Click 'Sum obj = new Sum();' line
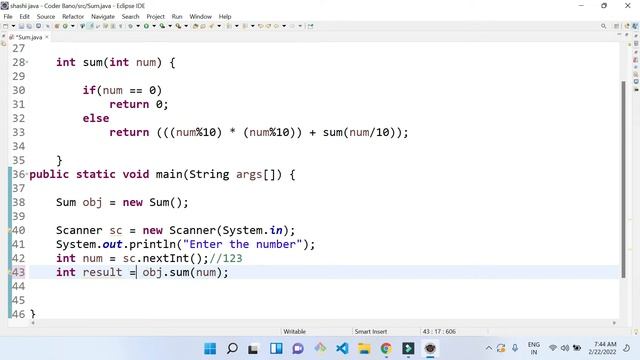Screen dimensions: 640x360 (122, 202)
